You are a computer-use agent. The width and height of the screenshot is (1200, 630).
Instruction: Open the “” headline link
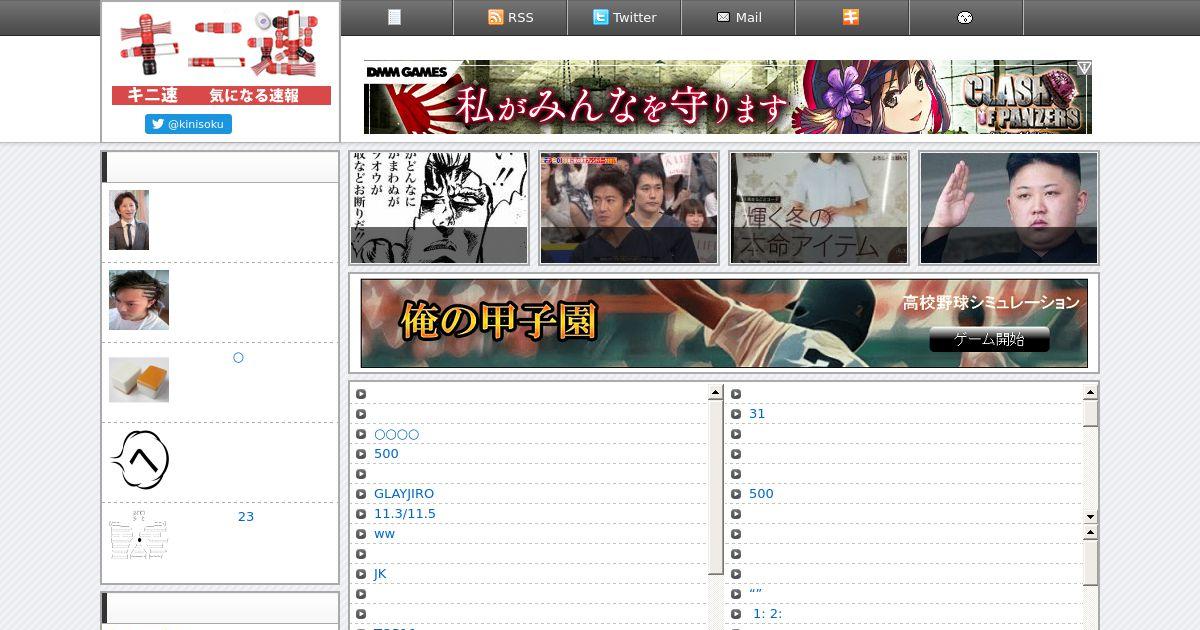click(x=756, y=594)
